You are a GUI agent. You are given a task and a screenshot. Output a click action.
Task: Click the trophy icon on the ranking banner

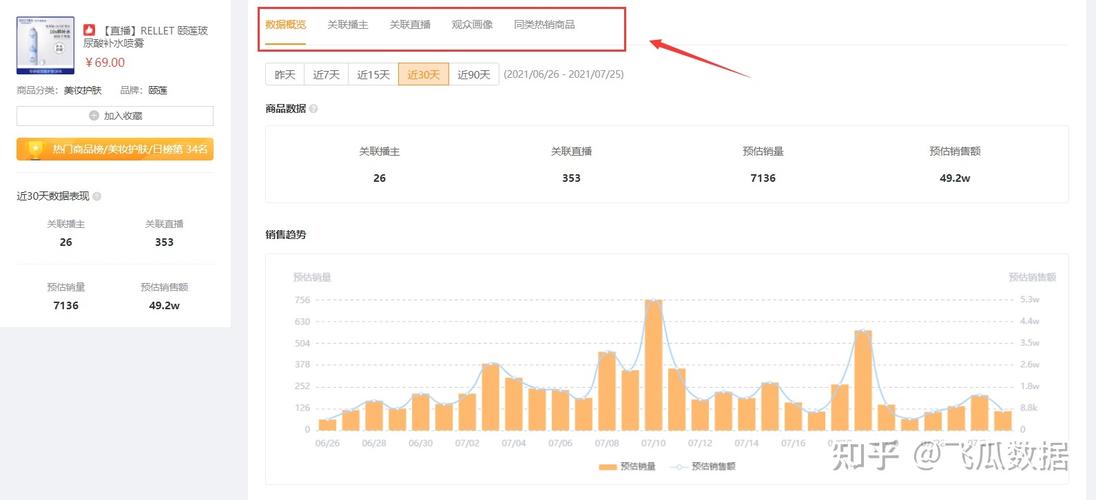tap(35, 150)
